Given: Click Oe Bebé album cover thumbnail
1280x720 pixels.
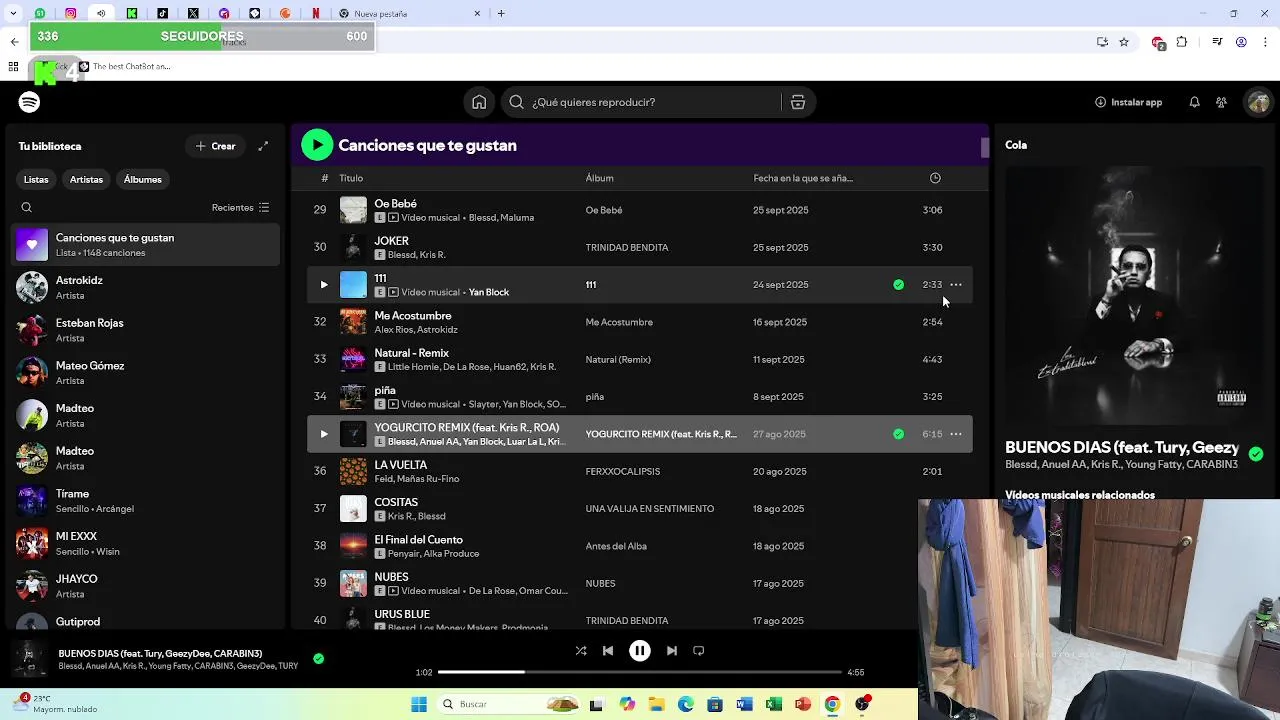Looking at the screenshot, I should 353,210.
